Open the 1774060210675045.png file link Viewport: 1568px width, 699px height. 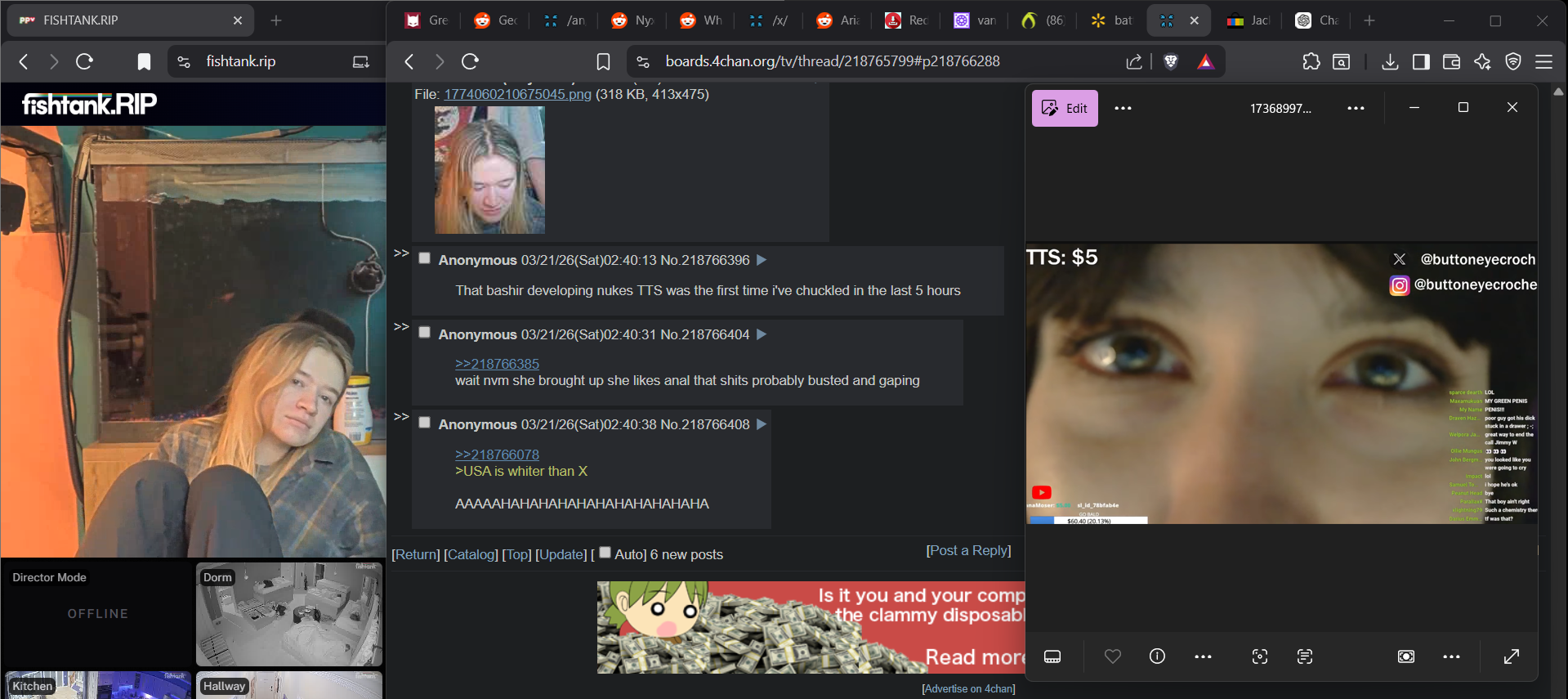[517, 94]
